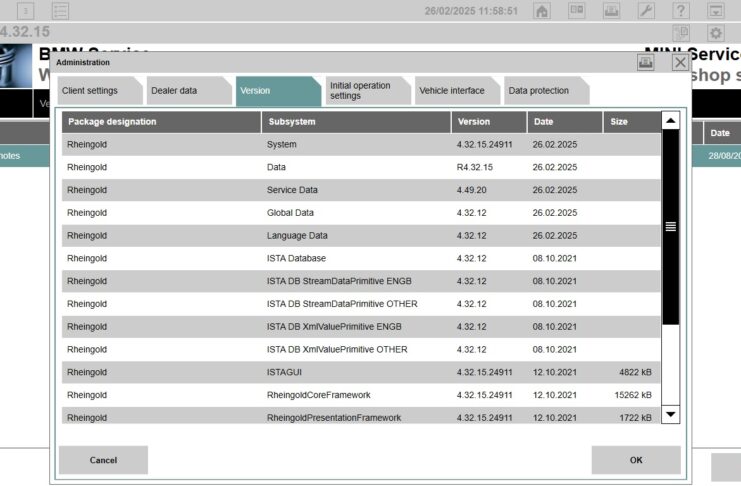Click the 15262 kB size cell
Image resolution: width=741 pixels, height=486 pixels.
click(633, 395)
